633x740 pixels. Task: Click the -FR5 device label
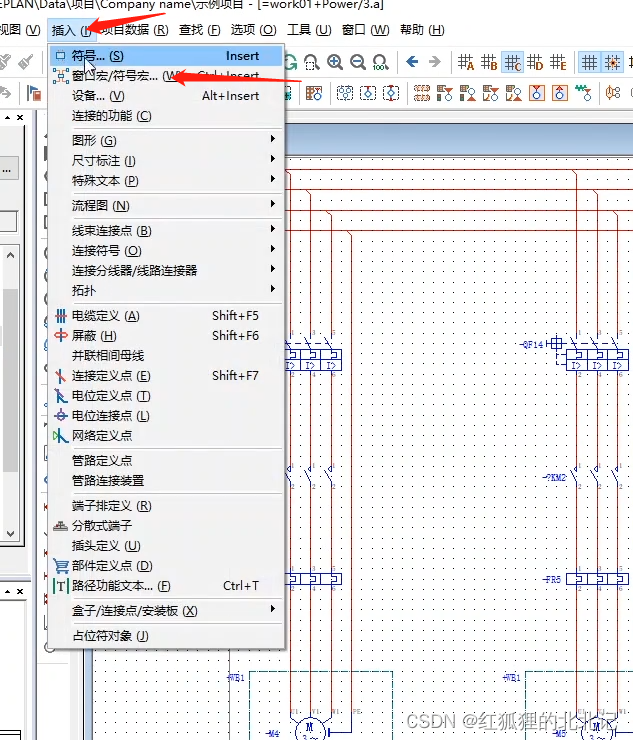pyautogui.click(x=553, y=579)
